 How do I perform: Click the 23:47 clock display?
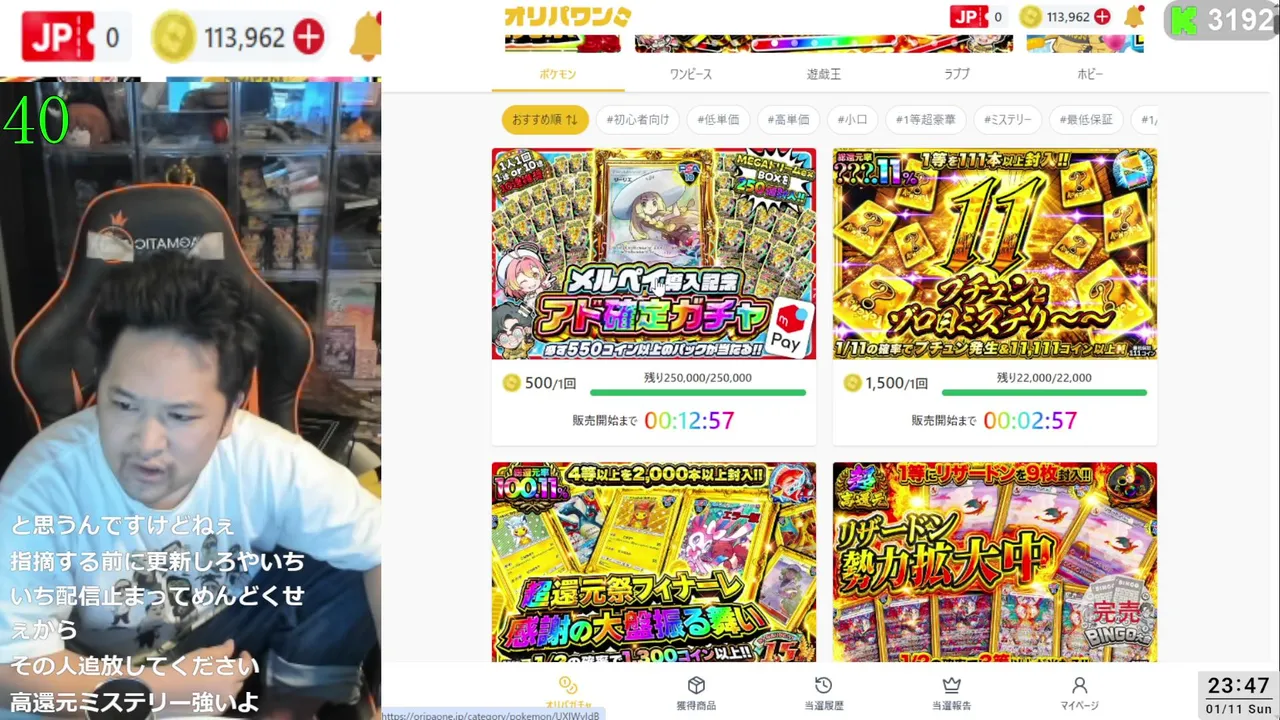pos(1238,686)
